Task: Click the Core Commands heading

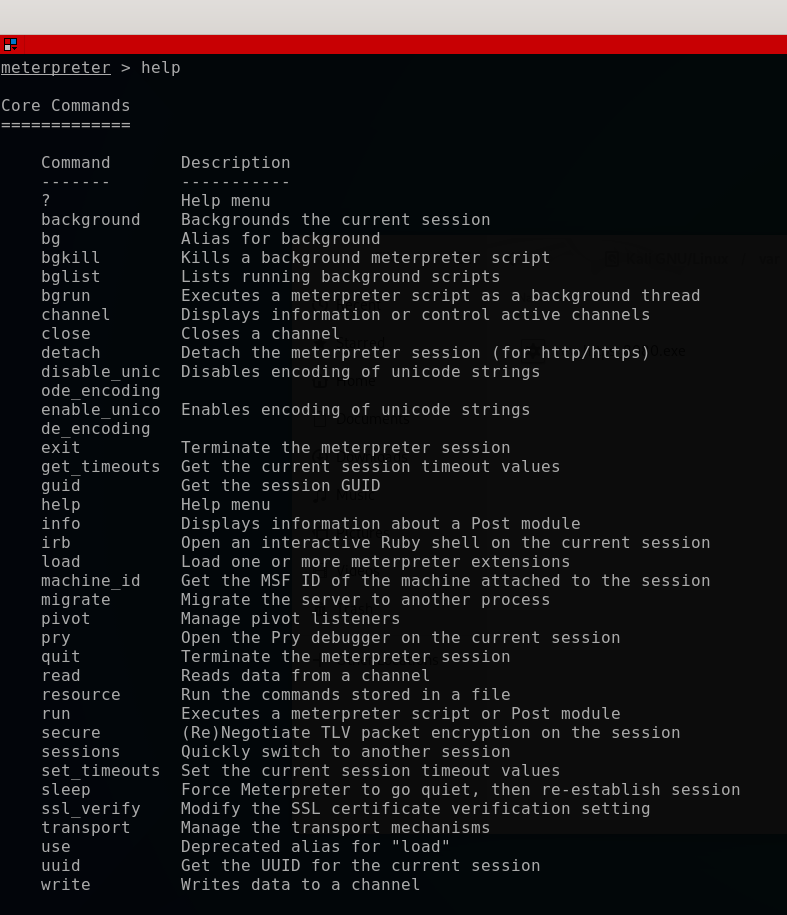Action: 65,106
